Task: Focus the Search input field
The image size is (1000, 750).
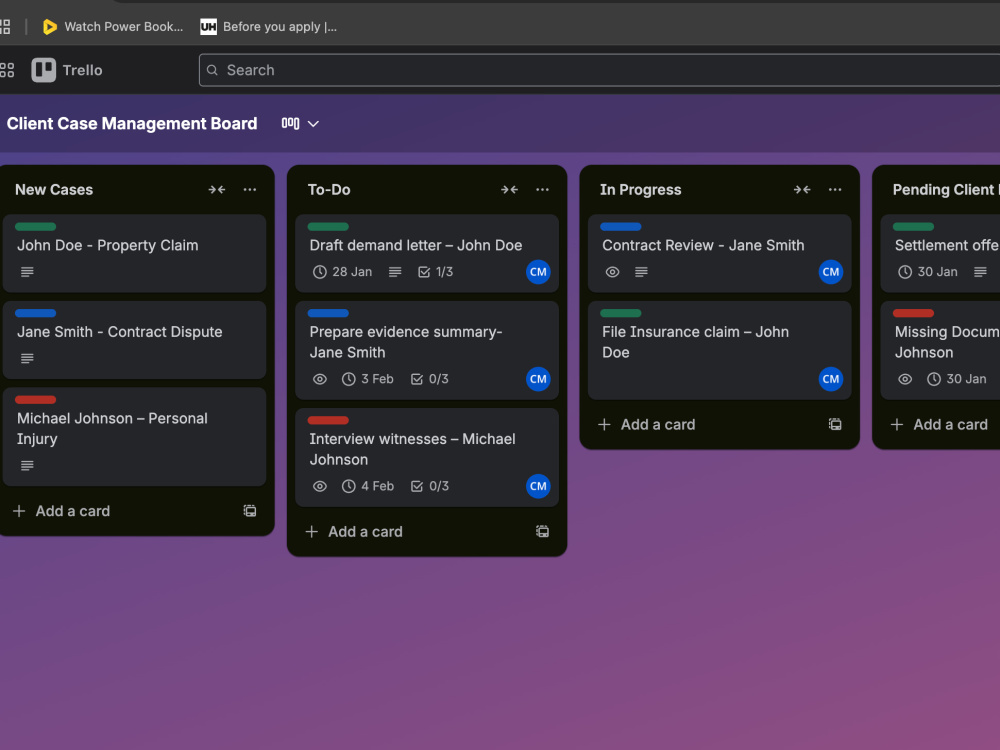Action: pos(599,70)
